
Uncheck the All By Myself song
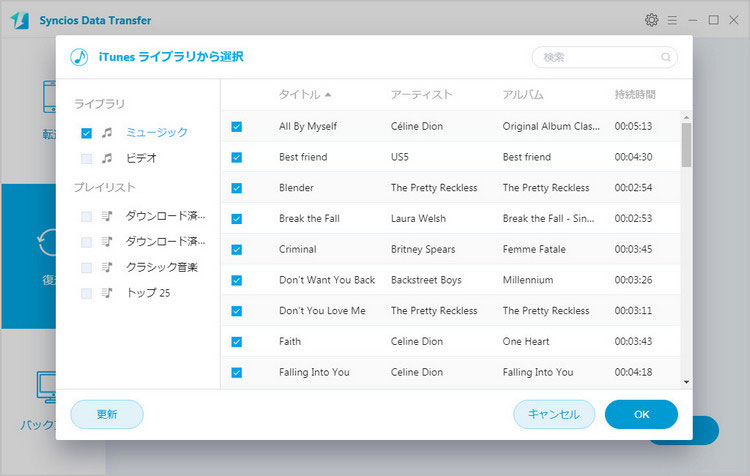pyautogui.click(x=237, y=127)
